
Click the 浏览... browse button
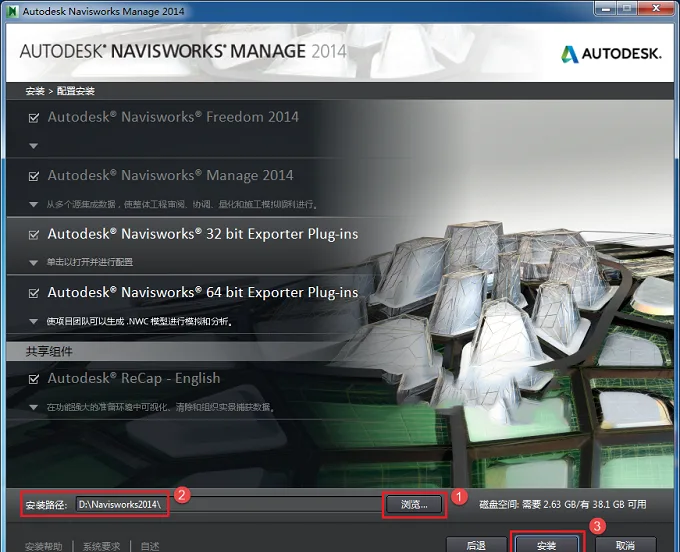[414, 504]
